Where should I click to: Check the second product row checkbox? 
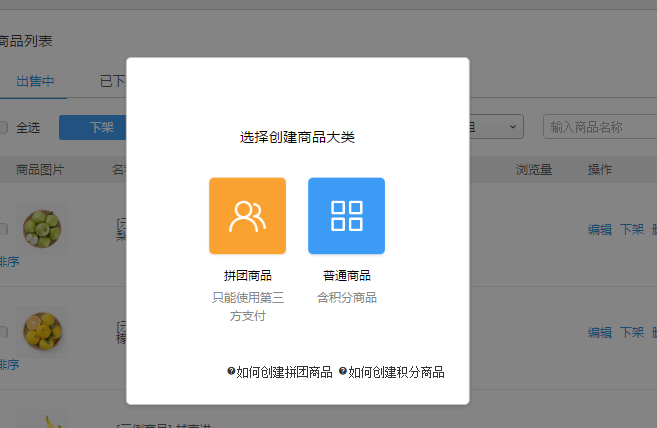3,331
